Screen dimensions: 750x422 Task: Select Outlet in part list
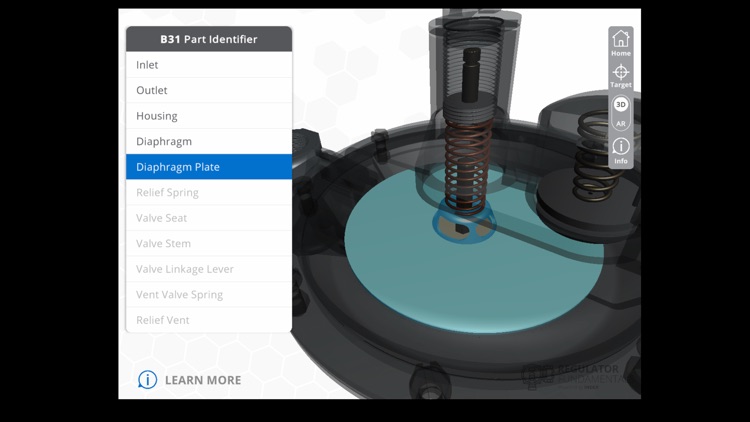click(x=209, y=90)
